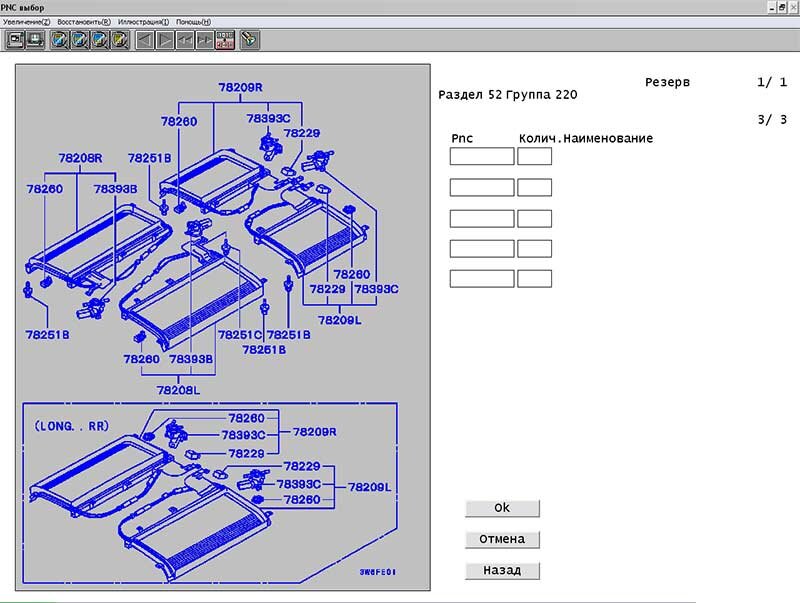Jump forward with double right arrow icon

(x=205, y=40)
